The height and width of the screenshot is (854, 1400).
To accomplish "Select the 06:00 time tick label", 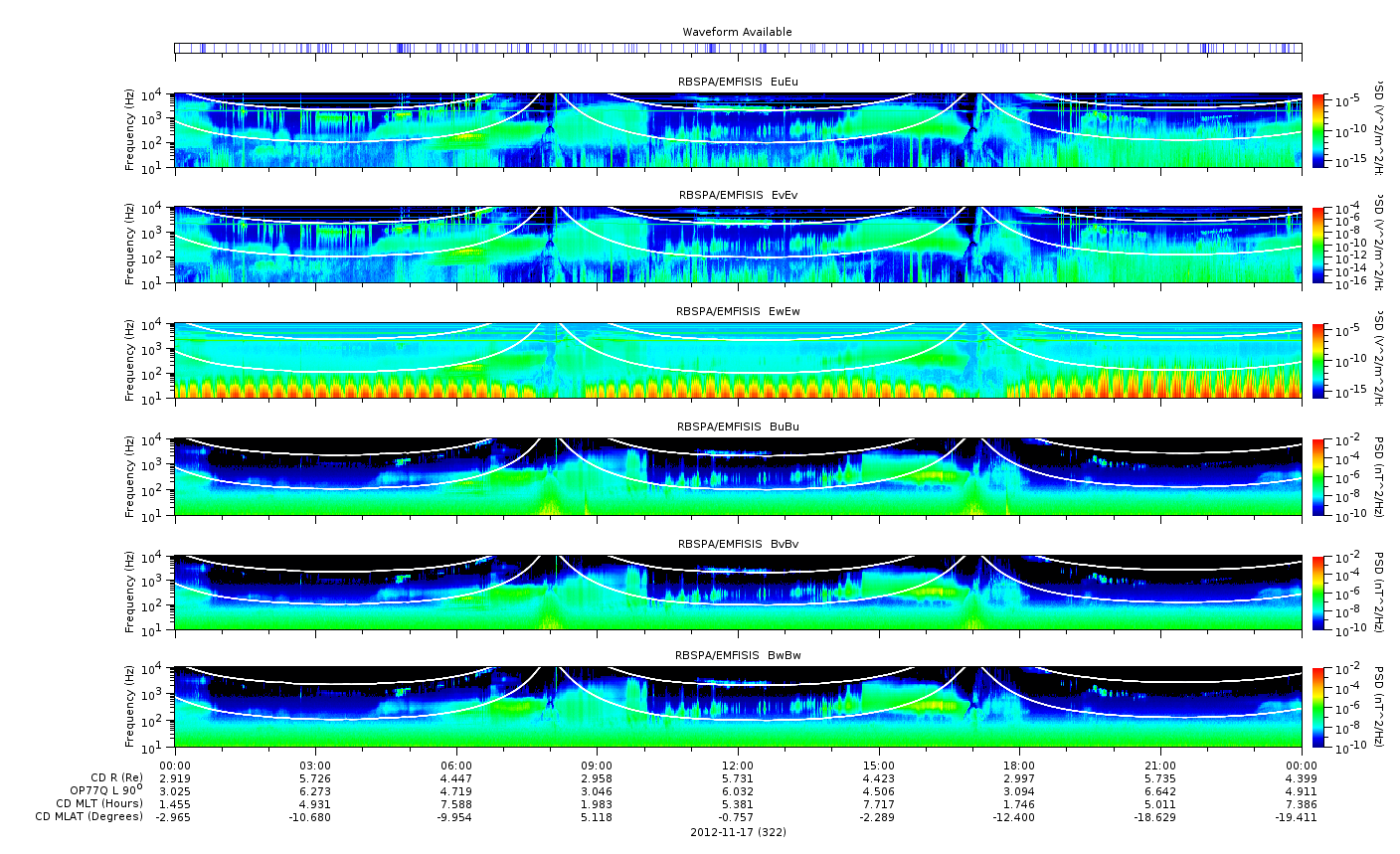I will point(456,765).
